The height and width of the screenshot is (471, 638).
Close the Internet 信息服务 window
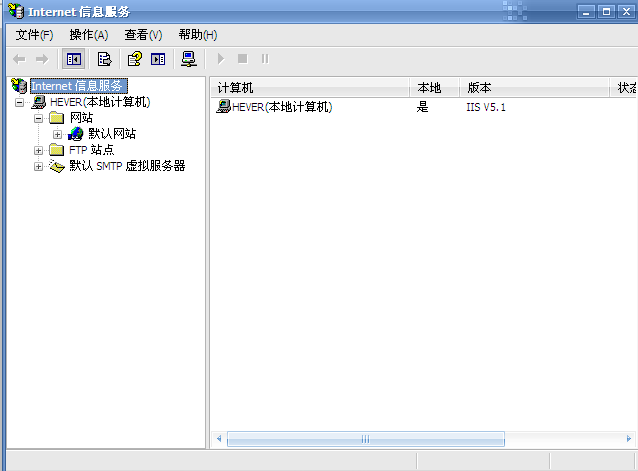point(627,12)
